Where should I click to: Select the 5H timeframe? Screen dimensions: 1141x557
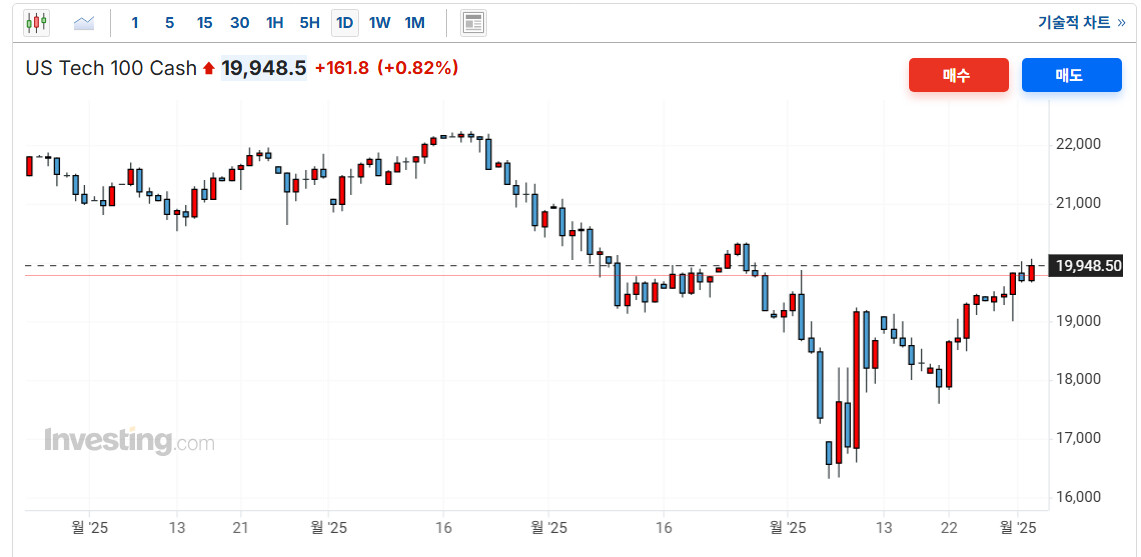(x=310, y=22)
